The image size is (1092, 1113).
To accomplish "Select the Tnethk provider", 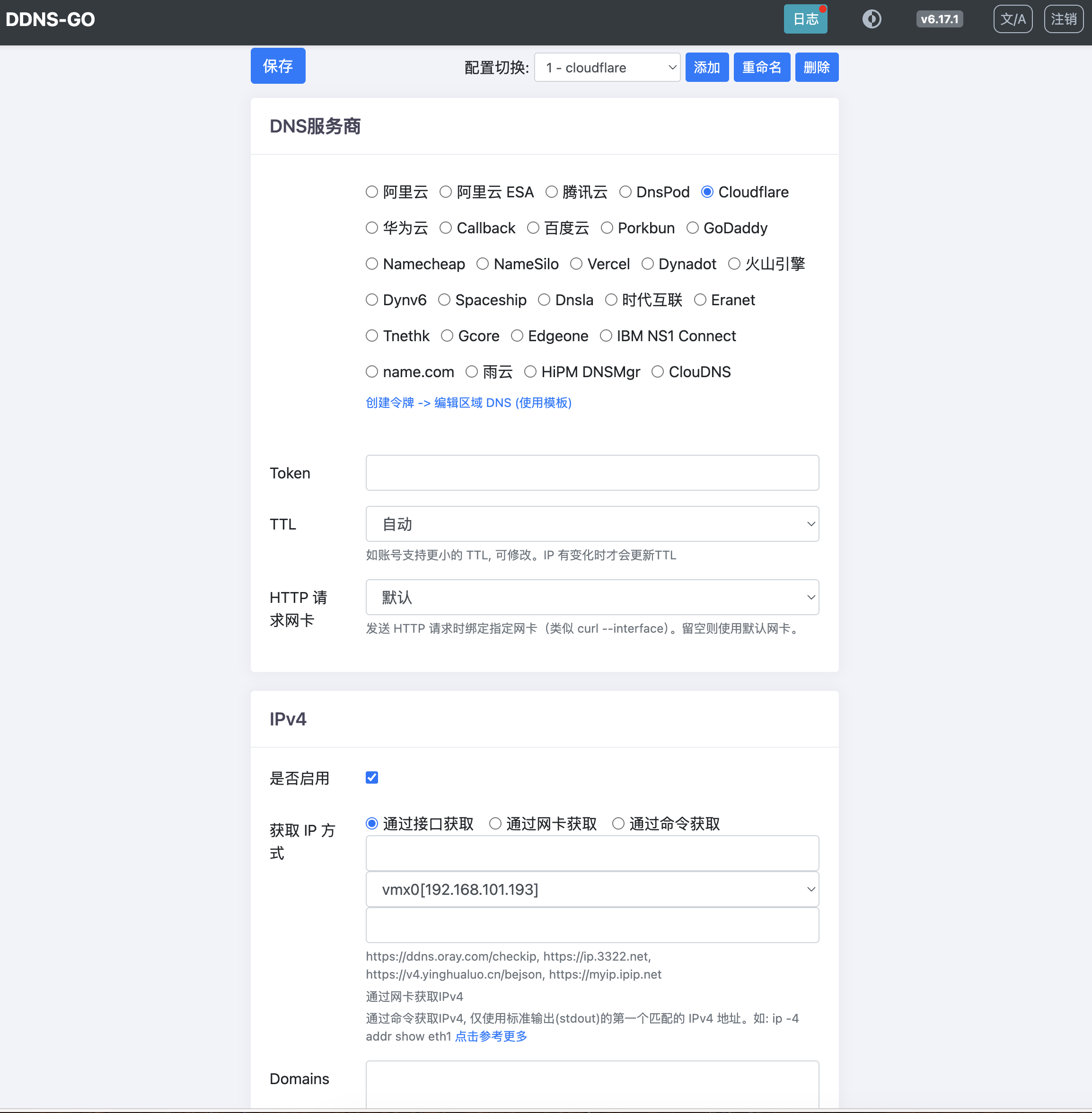I will pyautogui.click(x=371, y=336).
